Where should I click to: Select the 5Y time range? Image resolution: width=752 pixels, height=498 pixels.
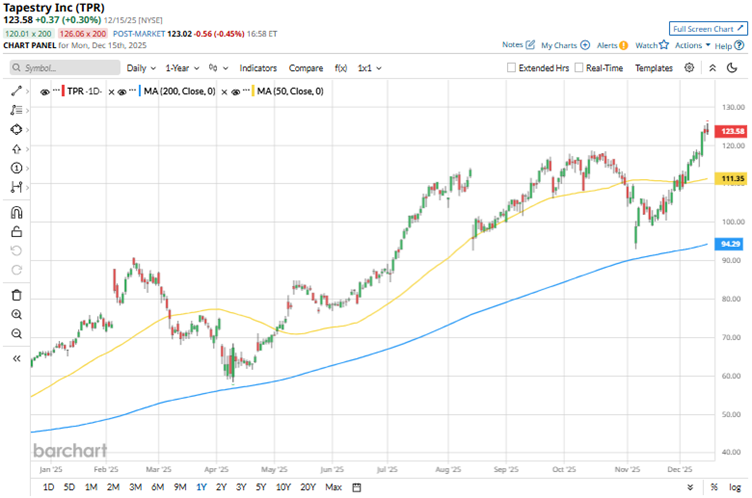[x=261, y=487]
